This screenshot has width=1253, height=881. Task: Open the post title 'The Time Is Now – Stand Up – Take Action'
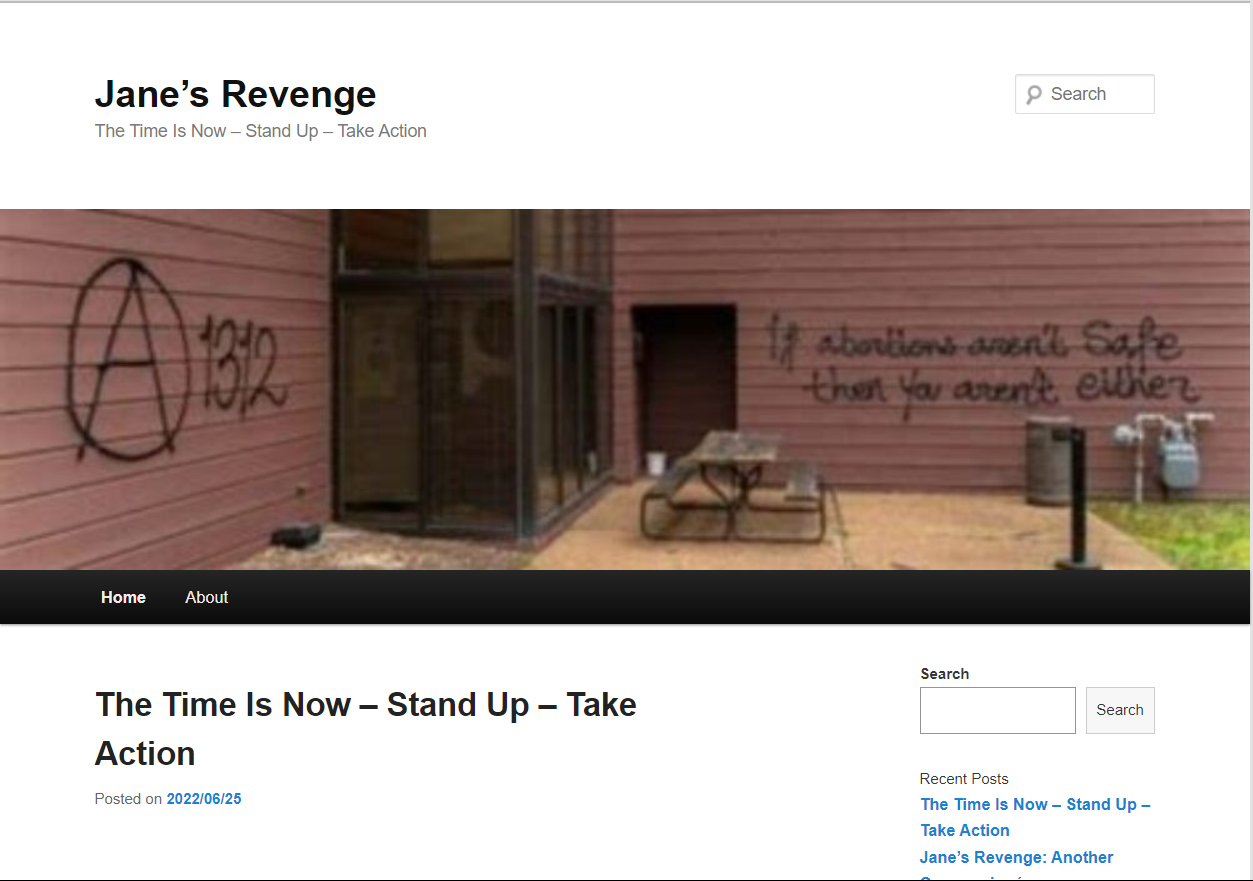366,729
